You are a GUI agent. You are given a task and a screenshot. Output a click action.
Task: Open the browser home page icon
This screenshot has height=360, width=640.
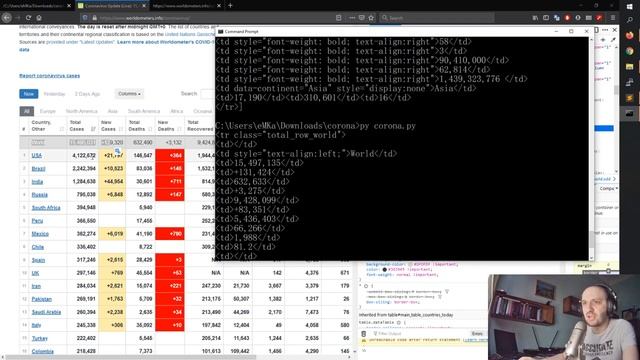click(39, 18)
